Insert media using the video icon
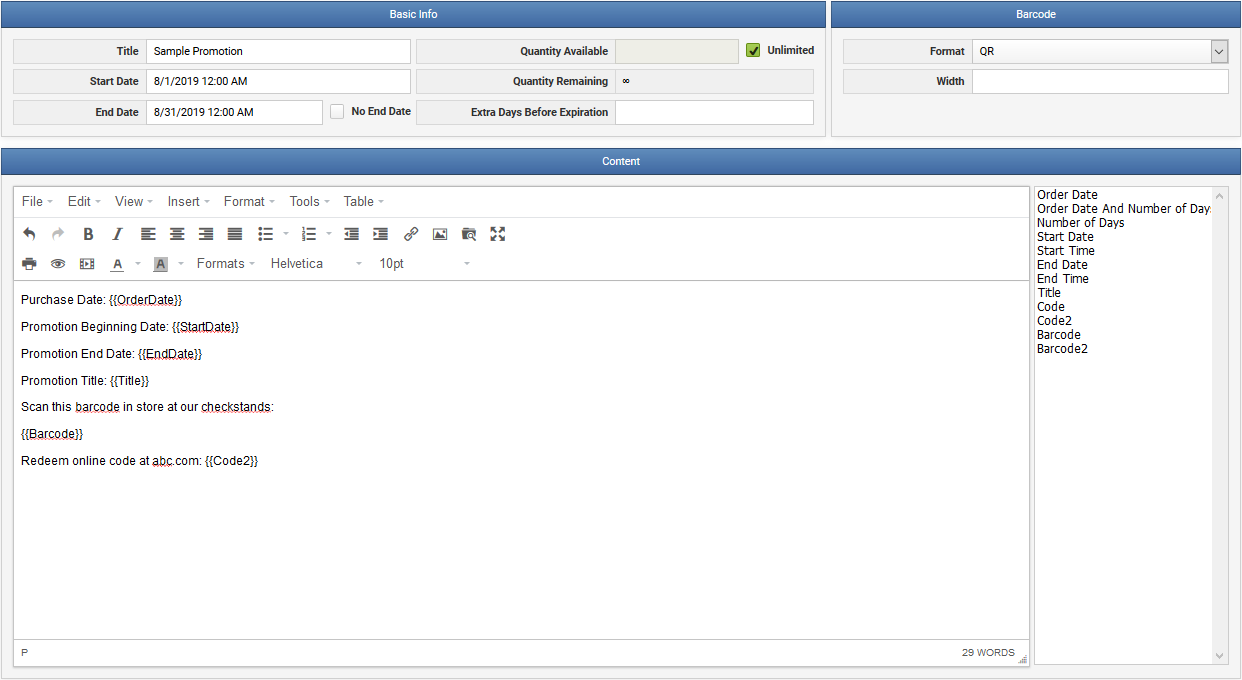The image size is (1242, 680). click(87, 264)
